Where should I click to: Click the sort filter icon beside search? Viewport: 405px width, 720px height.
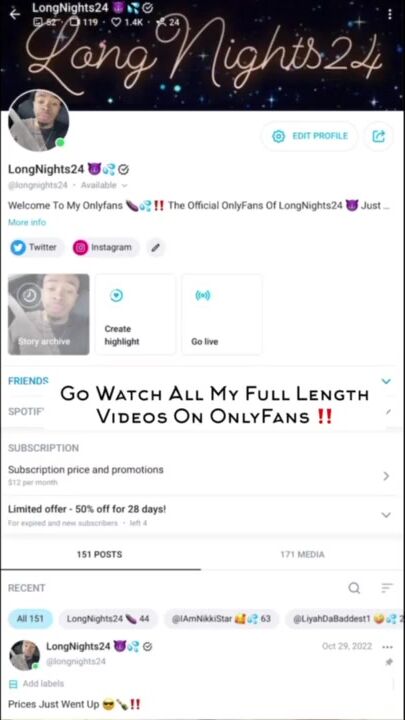(x=387, y=588)
